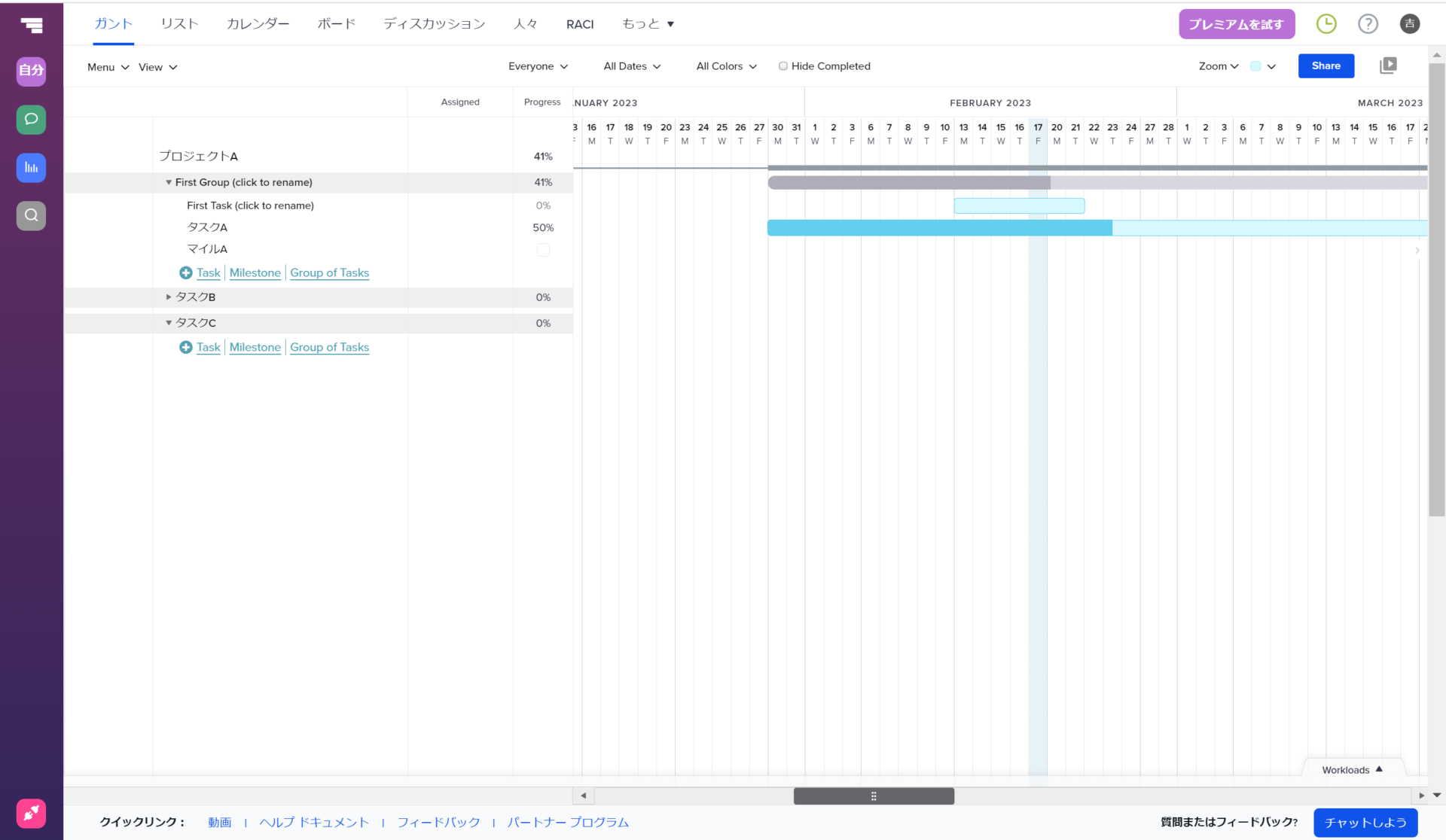Open the time tracking clock icon

(x=1325, y=24)
